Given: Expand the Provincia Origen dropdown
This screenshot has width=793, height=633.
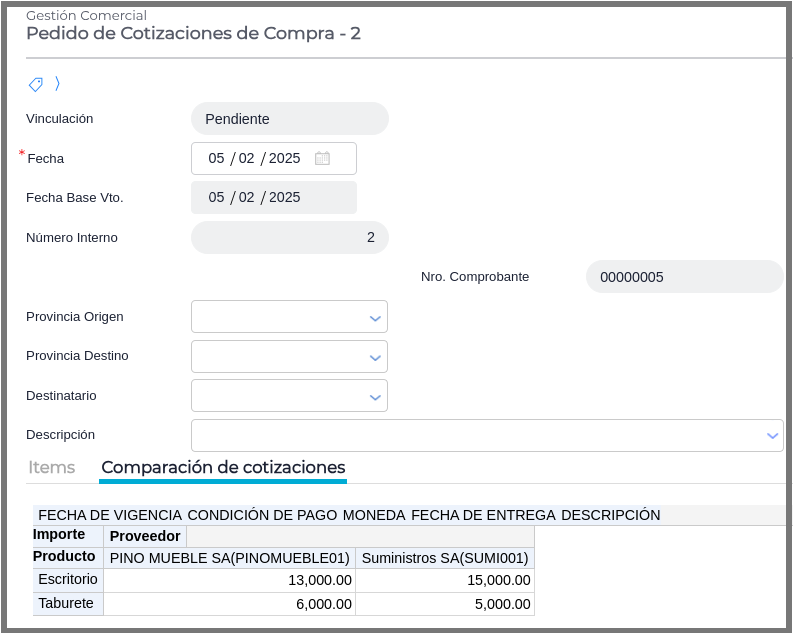Looking at the screenshot, I should pyautogui.click(x=375, y=318).
